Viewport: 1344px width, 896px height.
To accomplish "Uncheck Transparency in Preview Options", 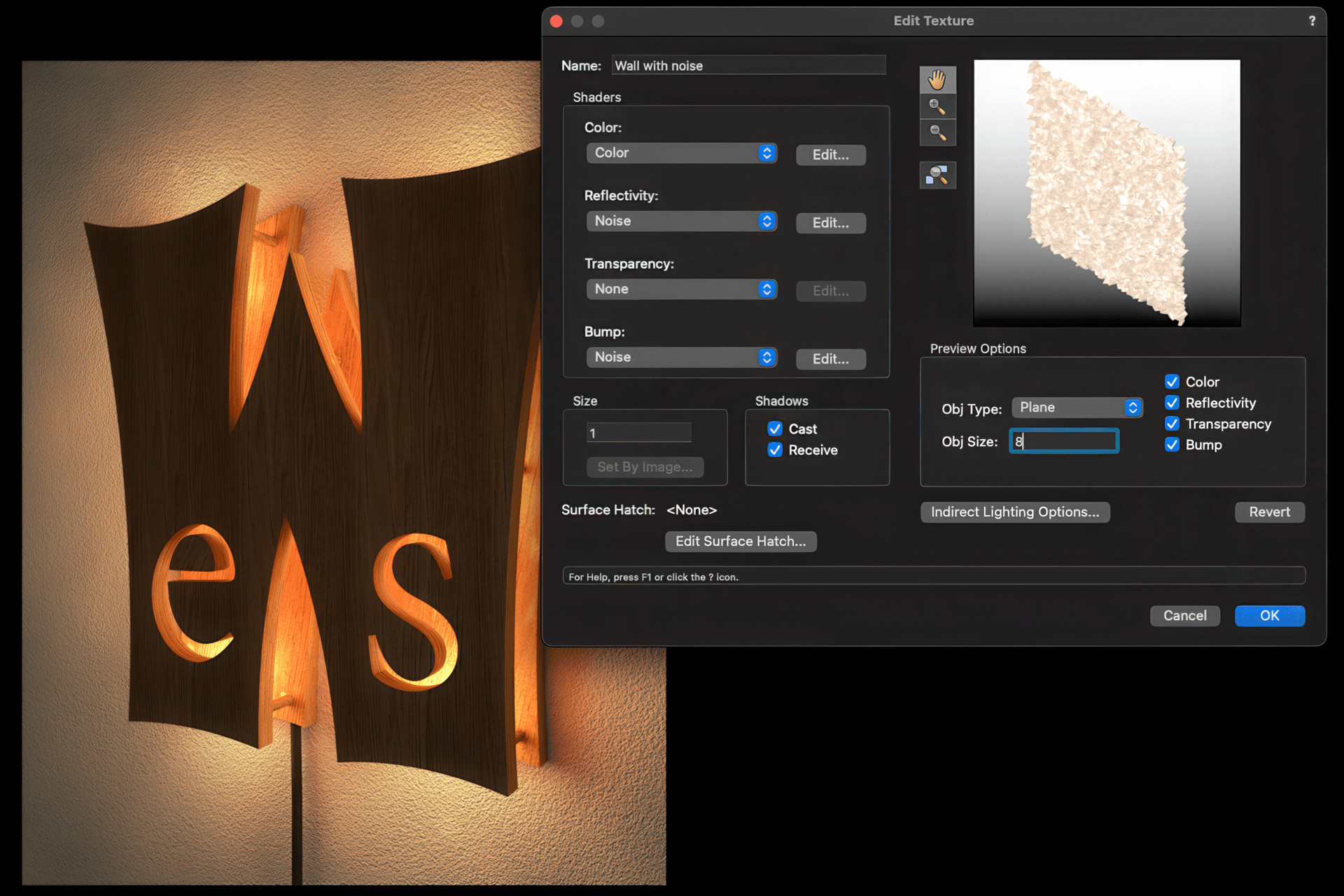I will (1172, 423).
